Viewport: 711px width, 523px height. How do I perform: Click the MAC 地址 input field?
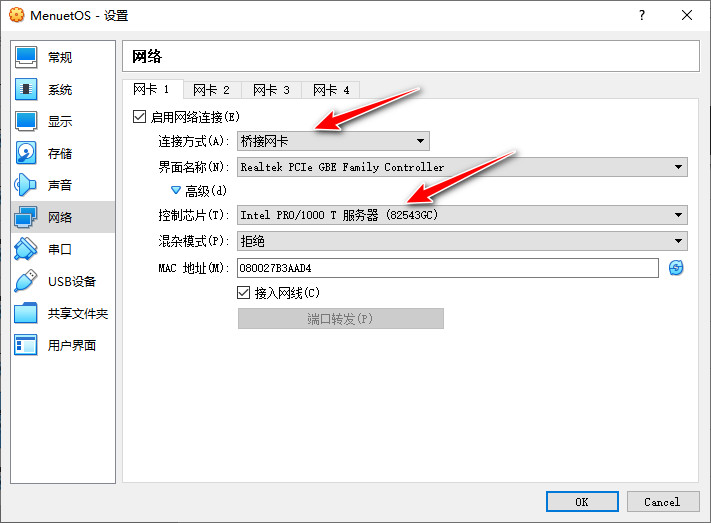click(448, 268)
